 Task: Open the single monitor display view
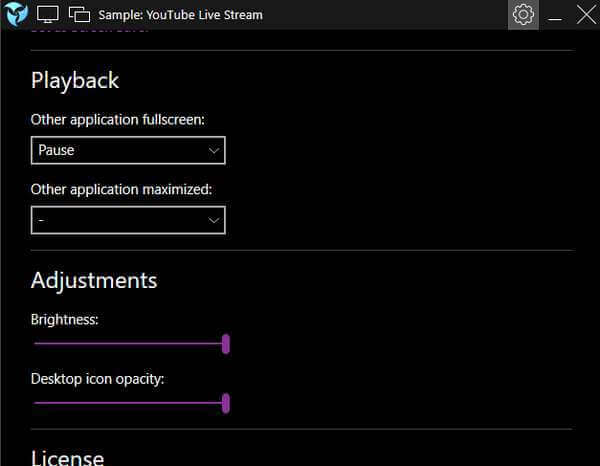48,15
